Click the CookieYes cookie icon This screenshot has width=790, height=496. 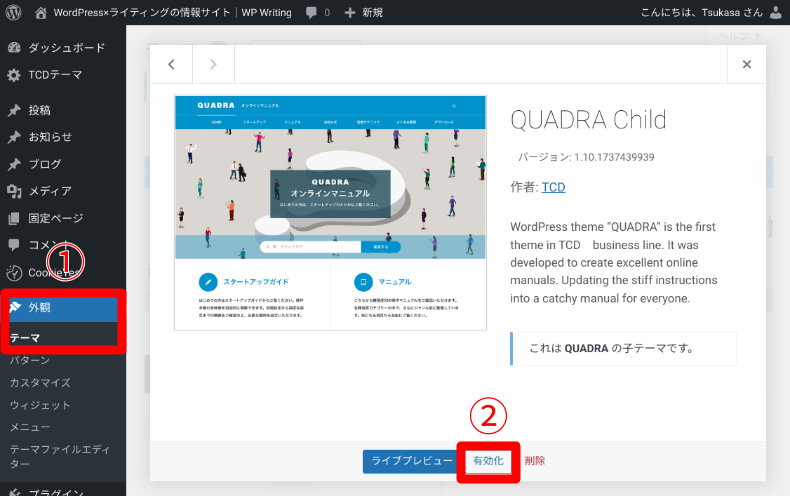[x=14, y=273]
